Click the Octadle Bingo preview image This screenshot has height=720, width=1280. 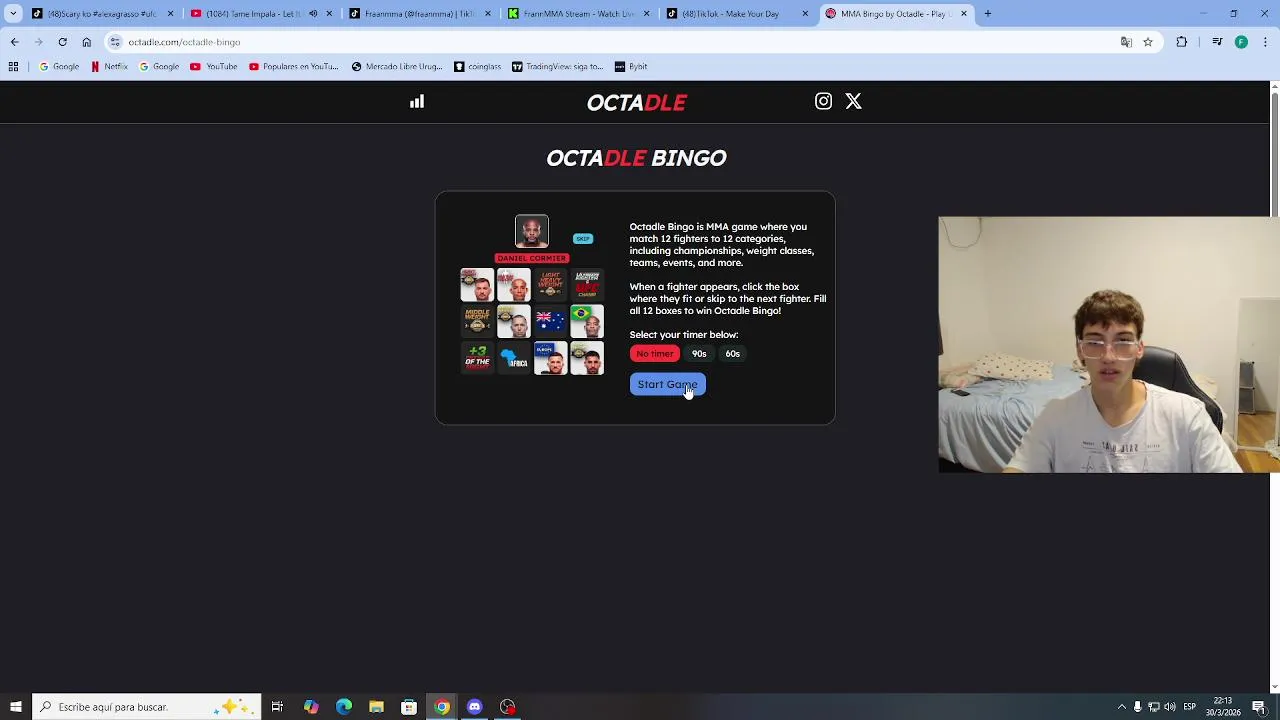[x=532, y=295]
